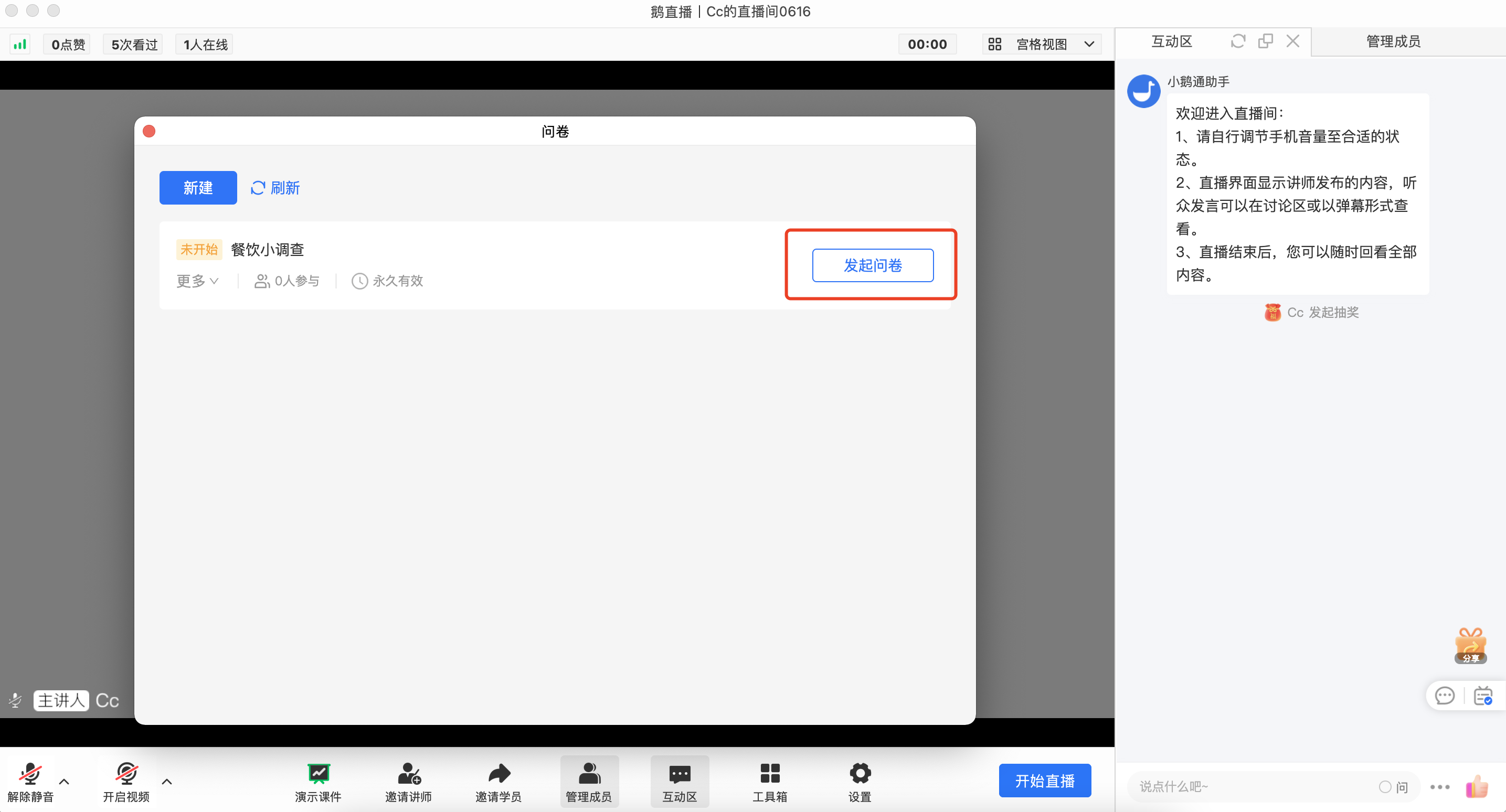Click the 未开始 status tag

[x=199, y=250]
